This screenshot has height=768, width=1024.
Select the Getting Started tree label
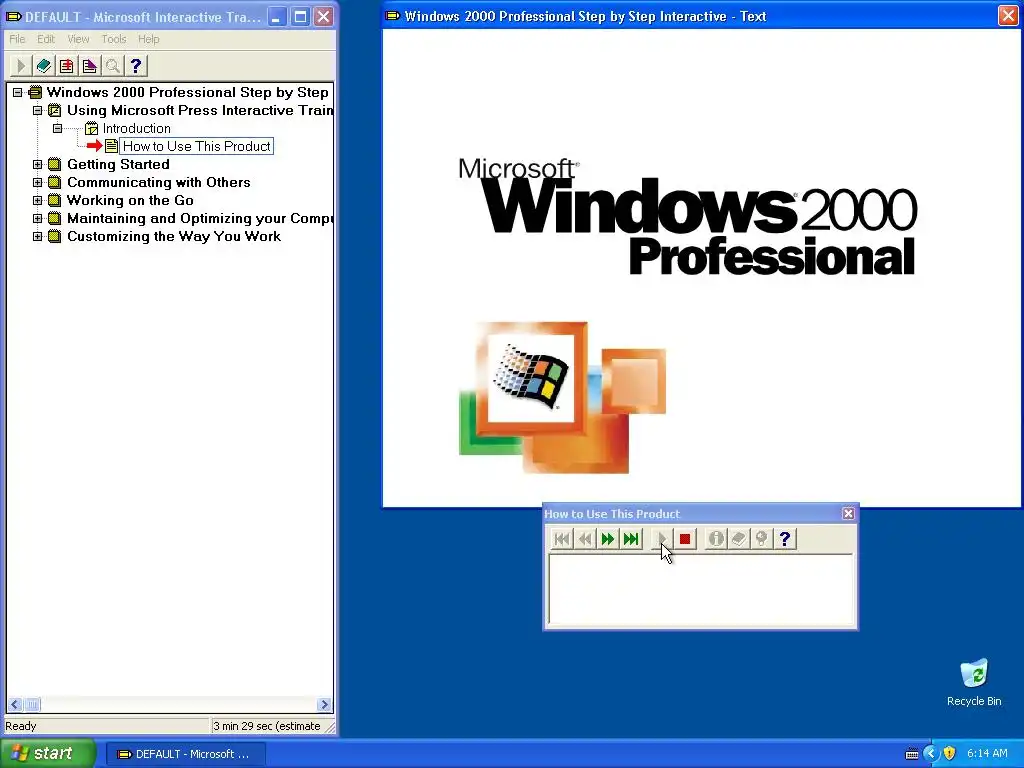point(118,165)
